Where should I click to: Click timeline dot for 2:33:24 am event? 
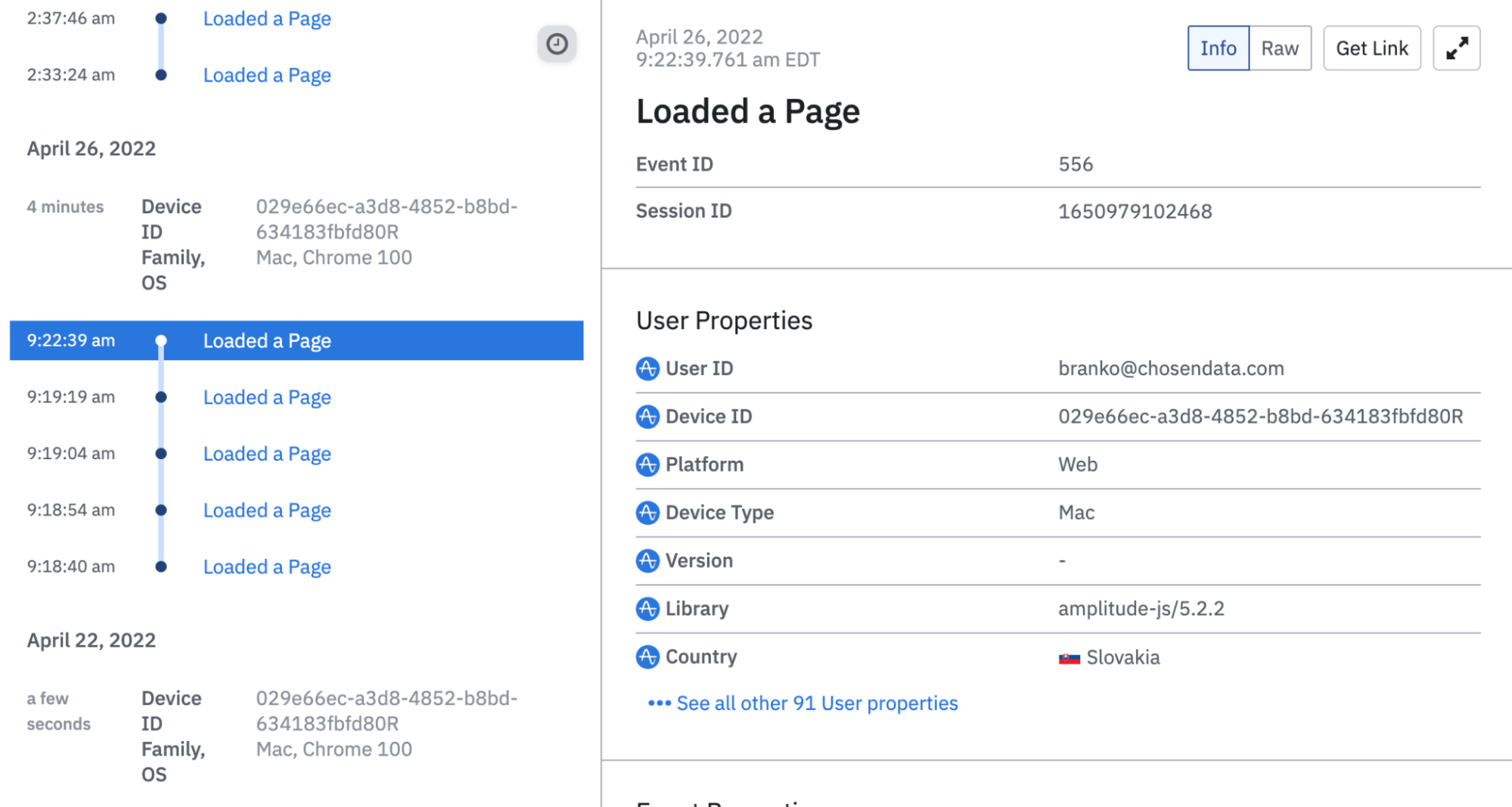[161, 75]
